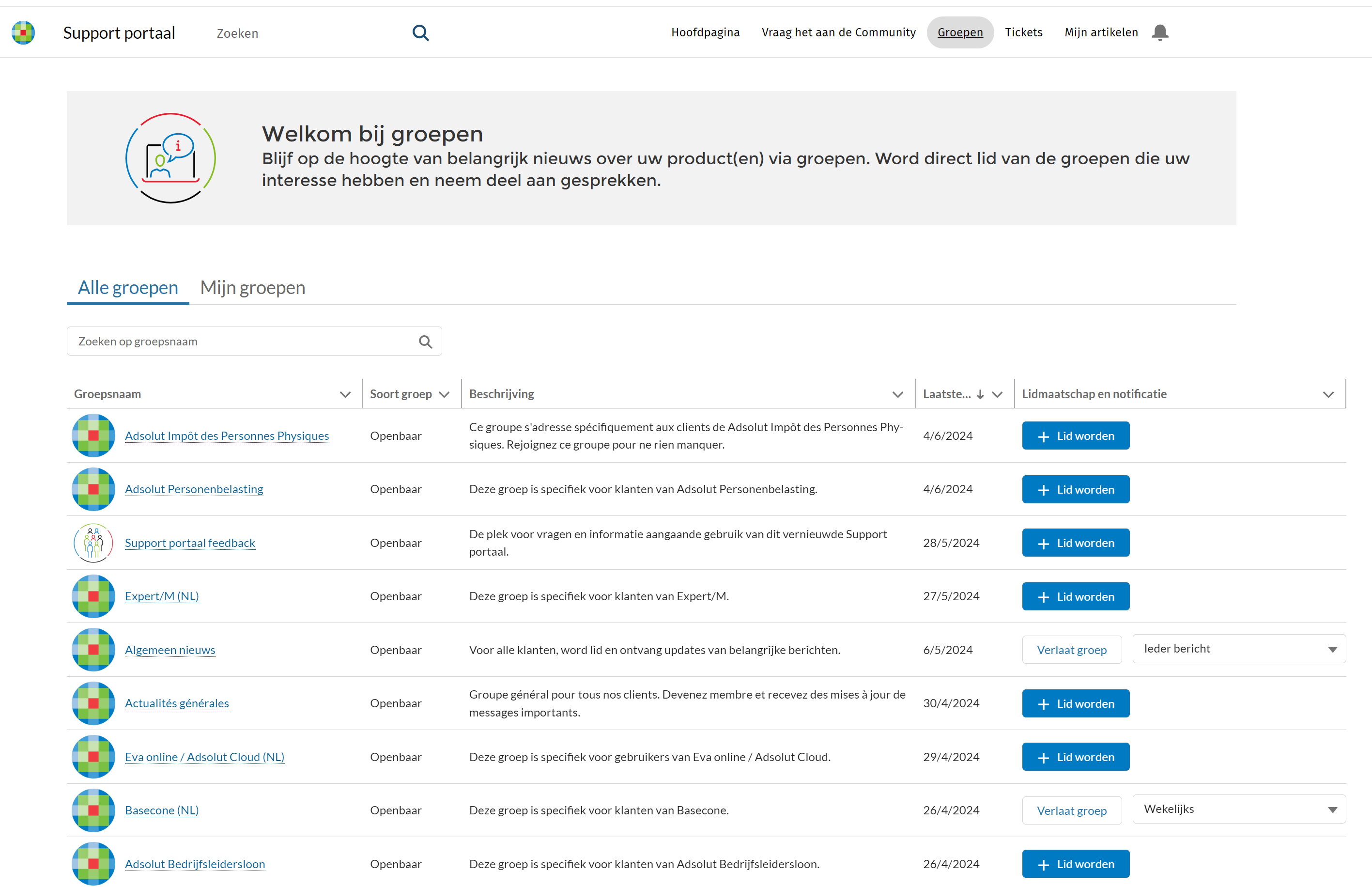Click the top search magnifier icon

click(x=420, y=33)
